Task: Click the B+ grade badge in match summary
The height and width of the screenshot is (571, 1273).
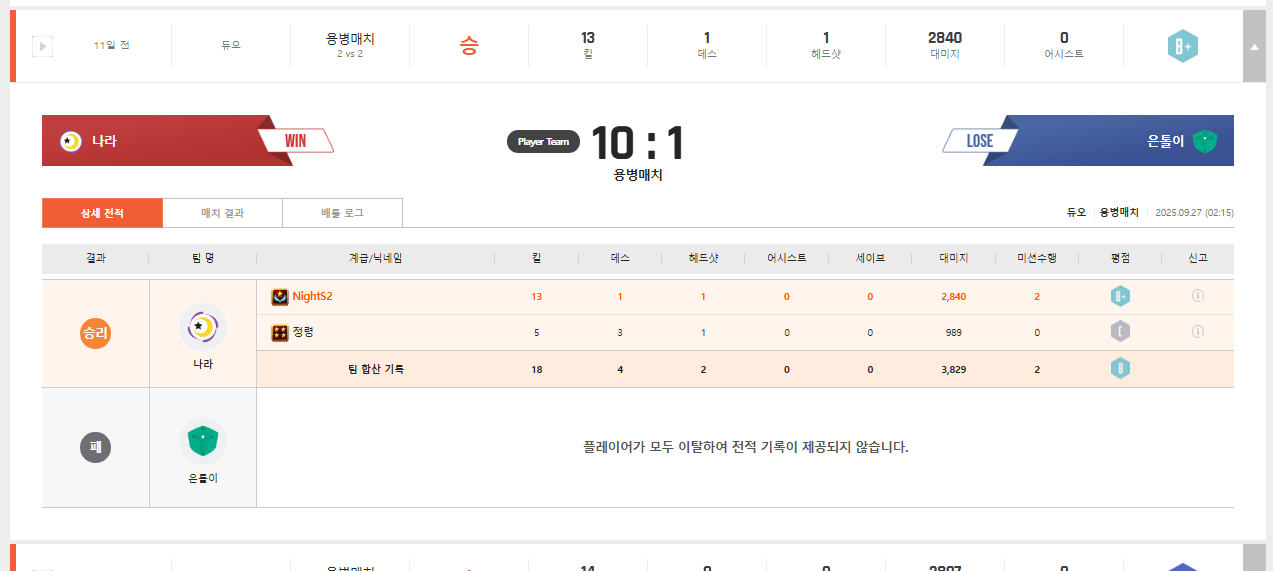Action: 1182,46
